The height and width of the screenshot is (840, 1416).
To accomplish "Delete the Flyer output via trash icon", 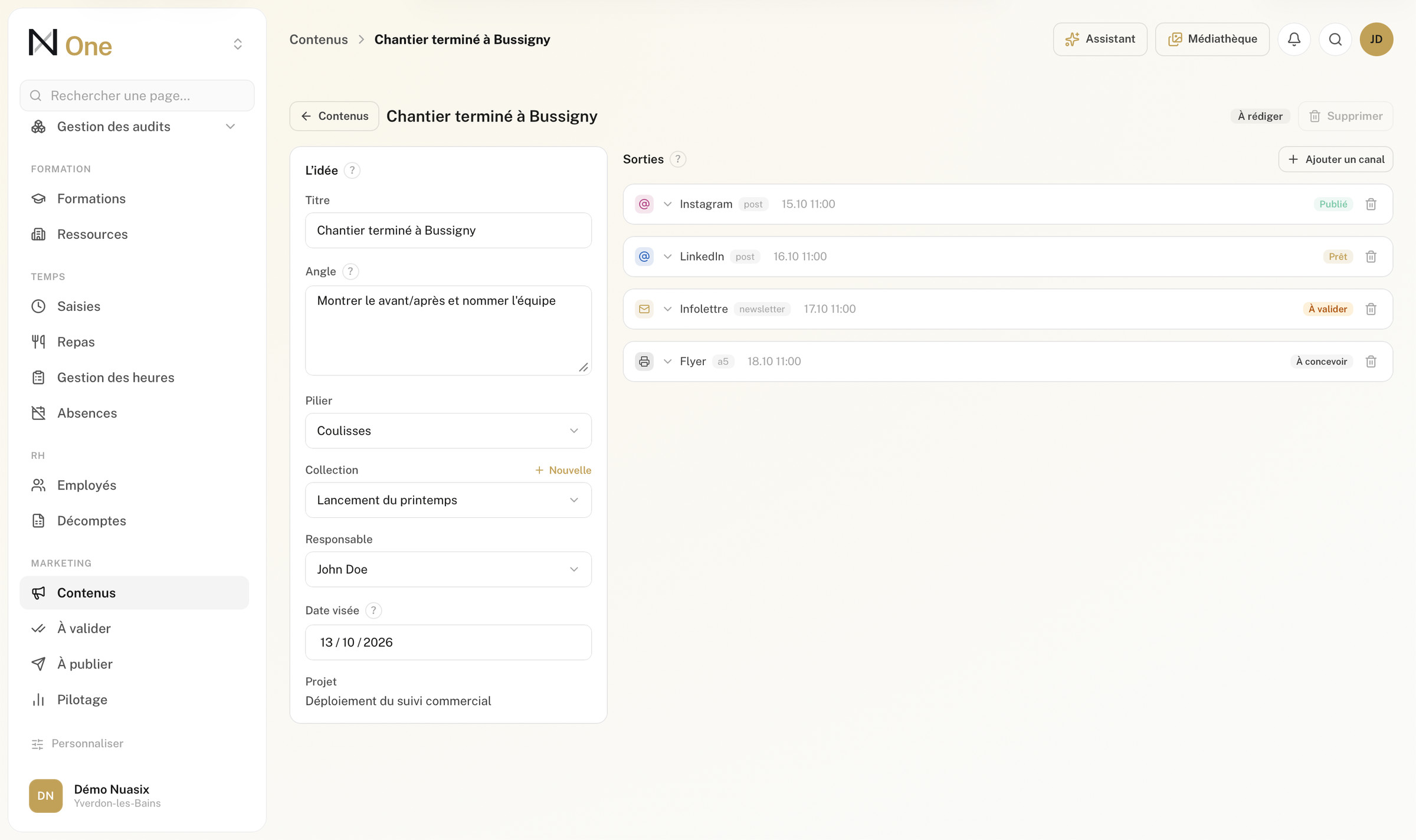I will click(1371, 362).
